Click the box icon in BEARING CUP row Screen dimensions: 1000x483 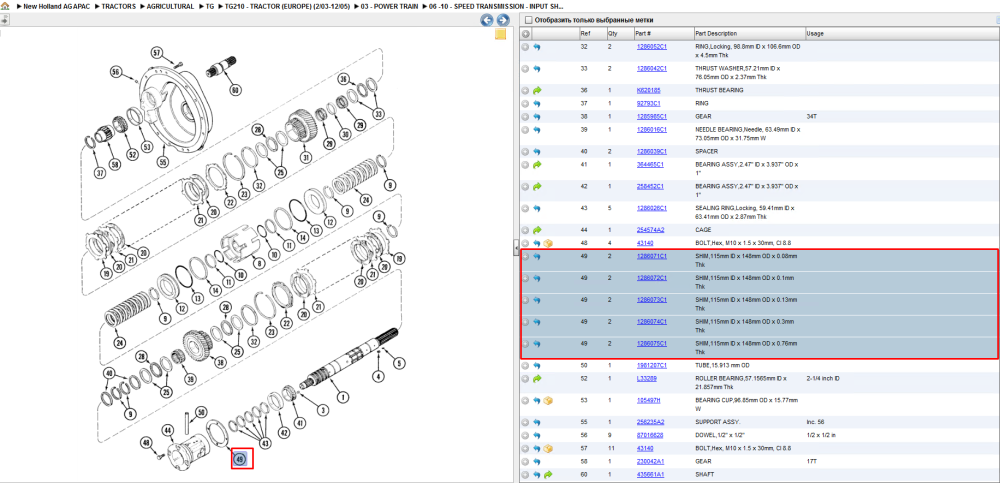548,401
